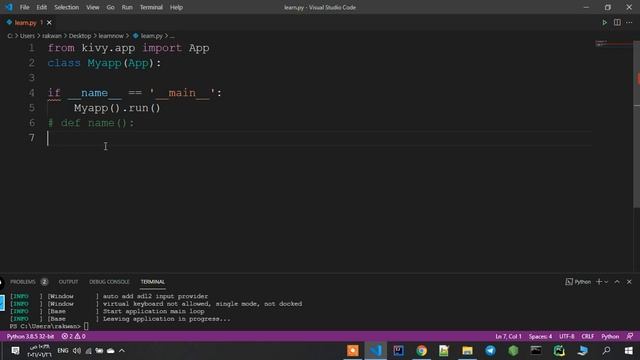Click Python 3.8.5 32-bit interpreter in status bar
Image resolution: width=640 pixels, height=360 pixels.
pos(30,336)
